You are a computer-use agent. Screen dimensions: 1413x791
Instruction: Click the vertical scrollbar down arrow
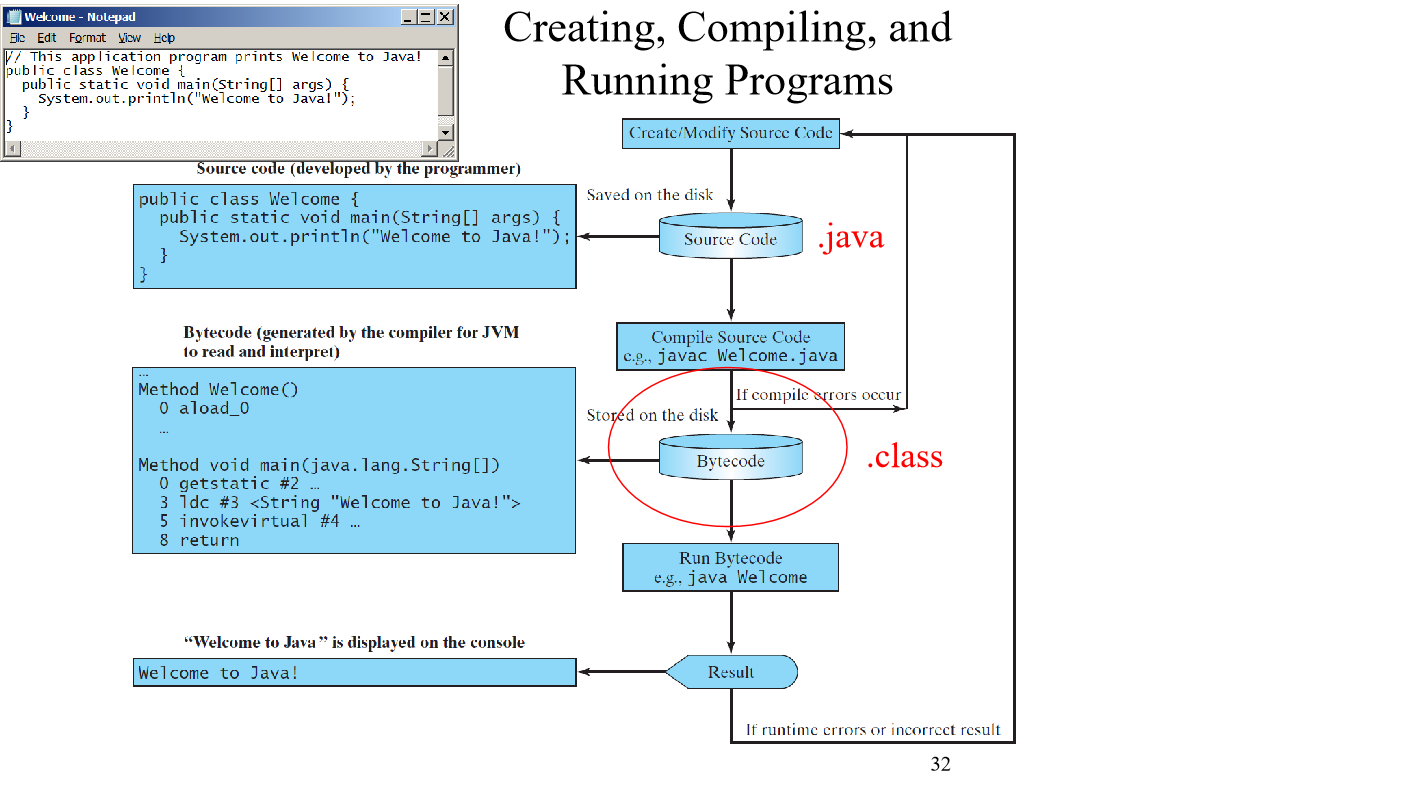click(x=449, y=132)
